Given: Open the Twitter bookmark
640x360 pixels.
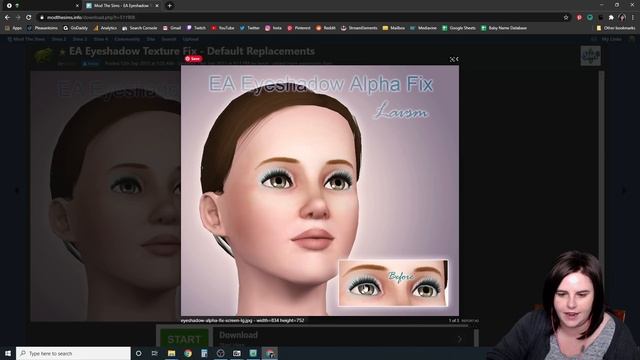Looking at the screenshot, I should (x=249, y=28).
